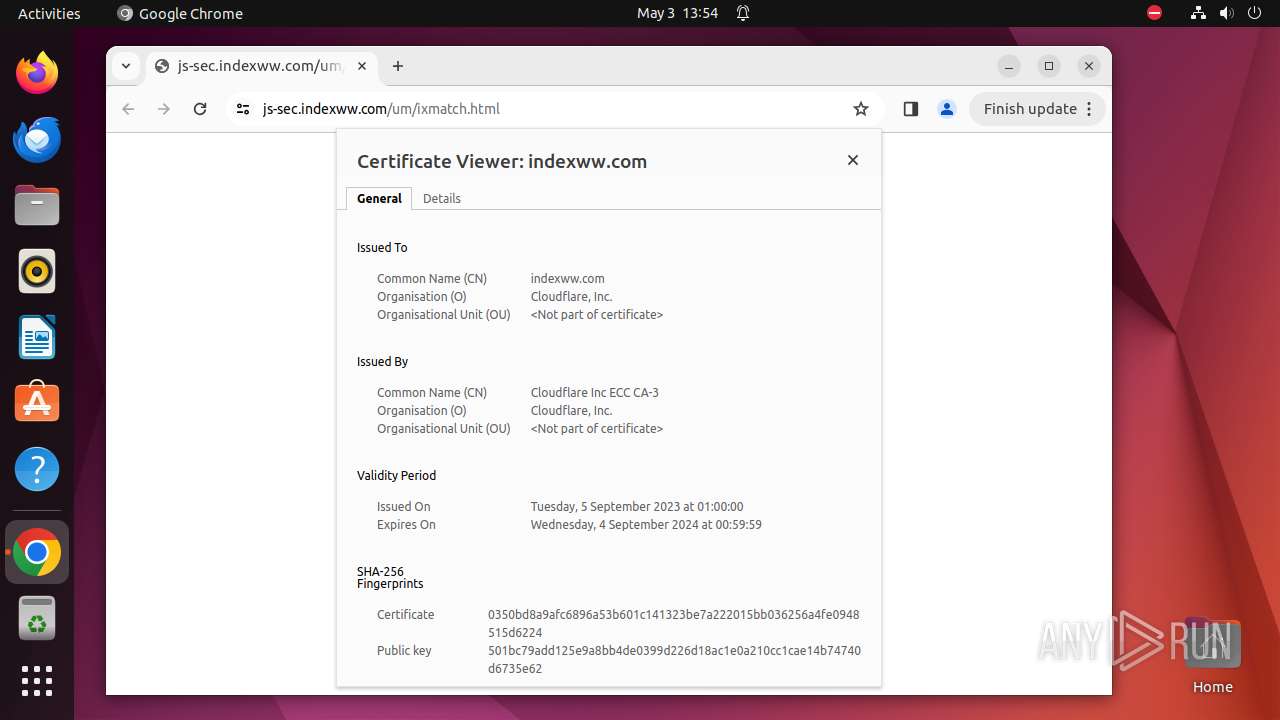Go forward in browser history
The image size is (1280, 720).
[164, 109]
